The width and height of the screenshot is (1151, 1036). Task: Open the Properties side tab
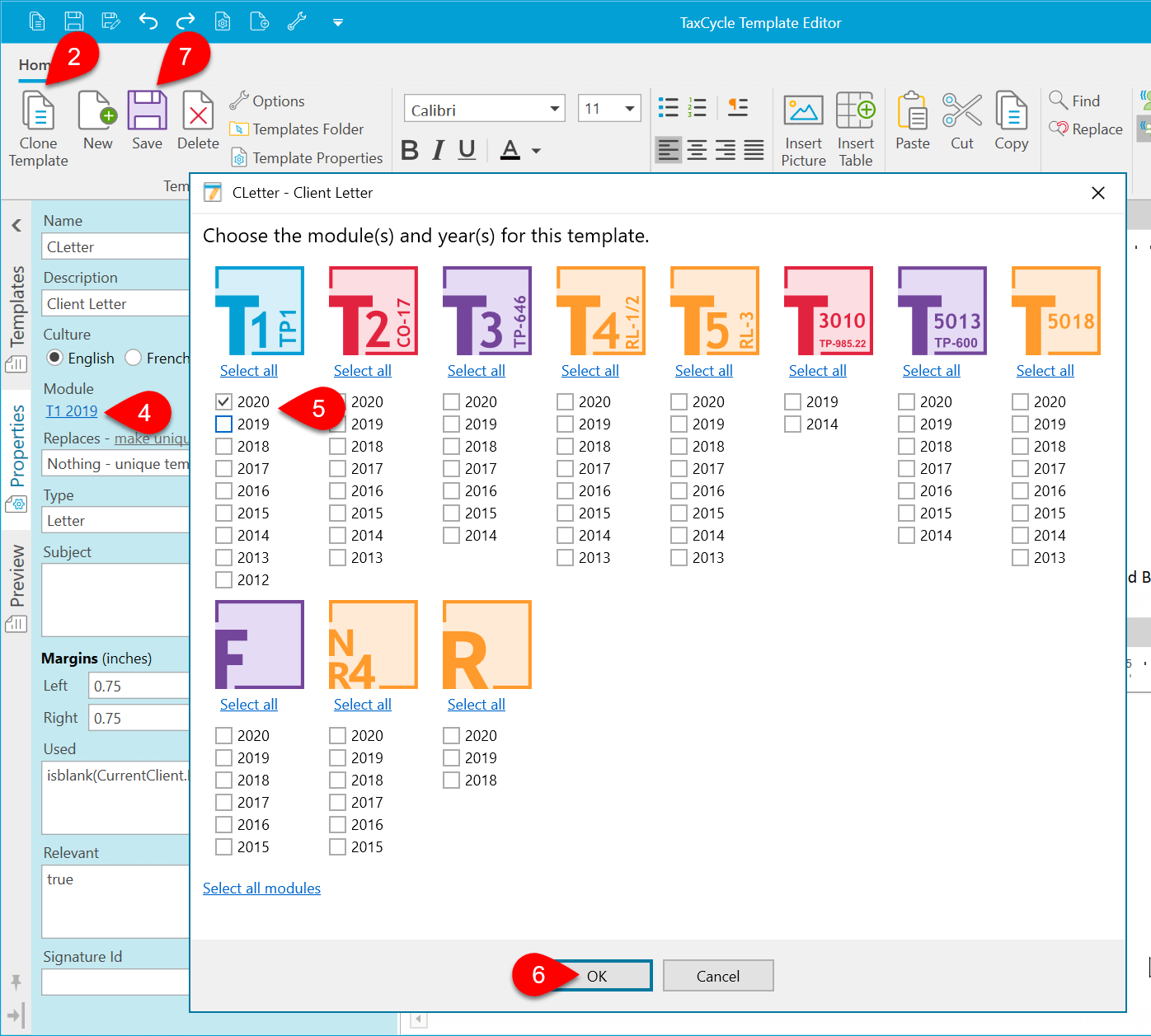[x=16, y=457]
